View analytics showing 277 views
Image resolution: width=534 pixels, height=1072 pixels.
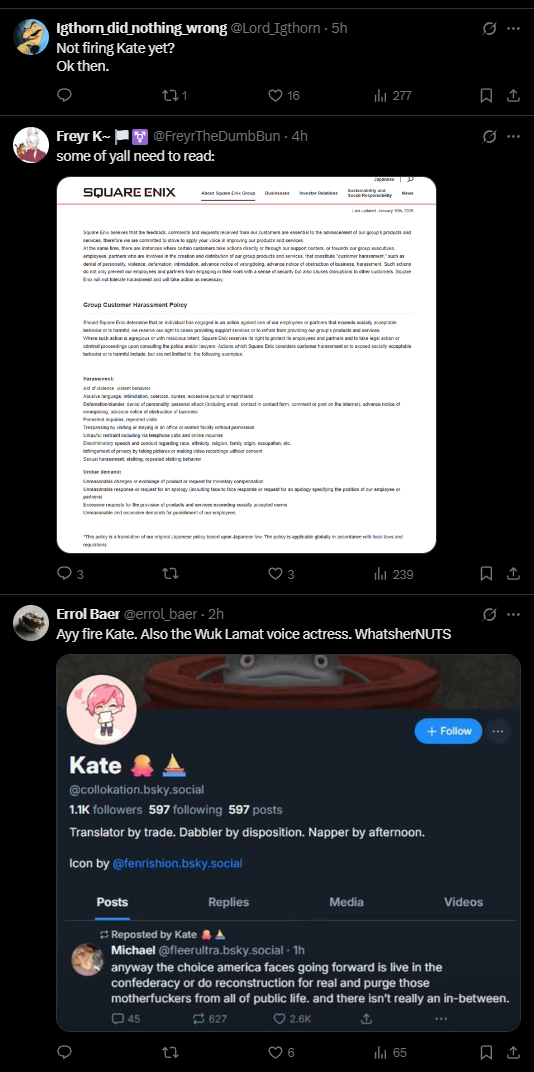point(392,96)
